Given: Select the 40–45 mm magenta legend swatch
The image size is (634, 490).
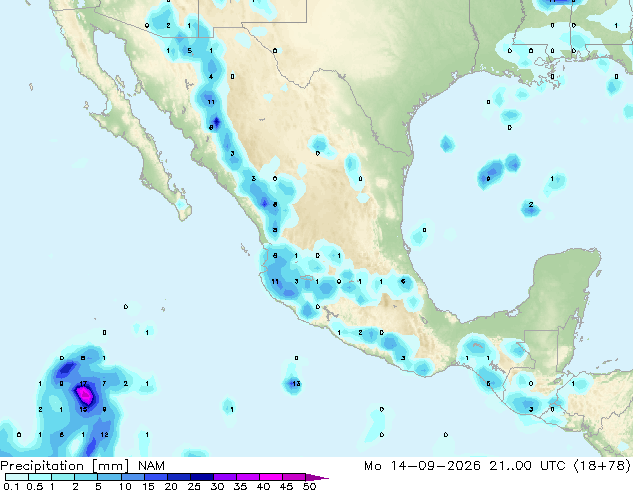Looking at the screenshot, I should 271,477.
